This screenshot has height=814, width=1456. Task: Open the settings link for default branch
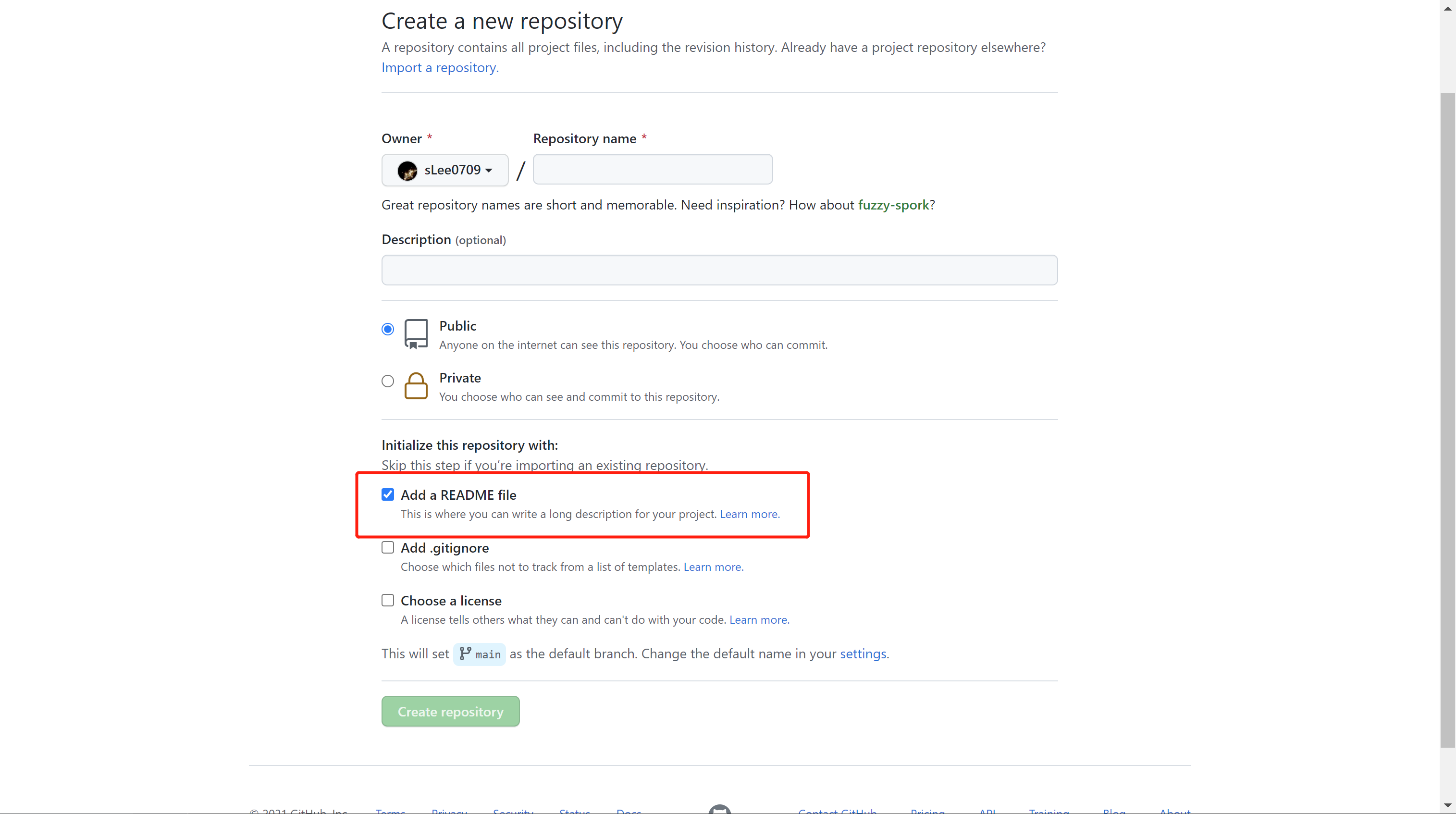point(863,654)
